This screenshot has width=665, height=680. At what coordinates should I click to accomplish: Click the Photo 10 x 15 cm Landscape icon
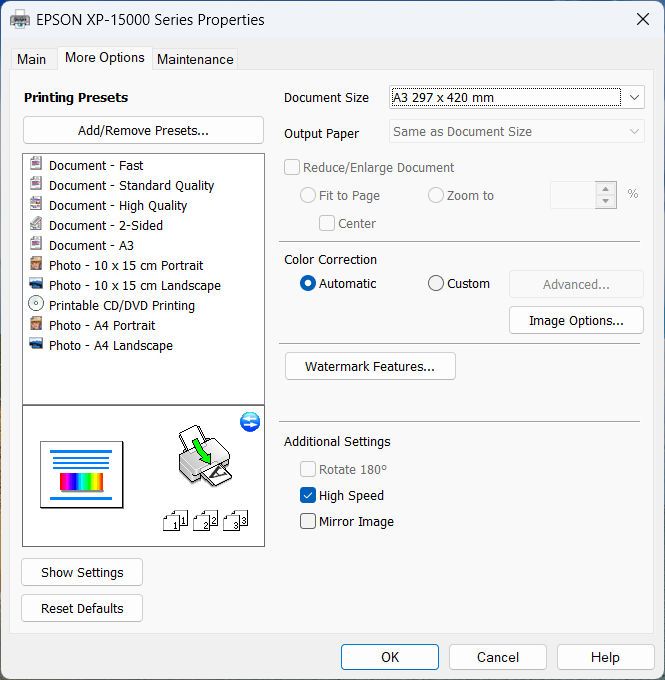(36, 284)
